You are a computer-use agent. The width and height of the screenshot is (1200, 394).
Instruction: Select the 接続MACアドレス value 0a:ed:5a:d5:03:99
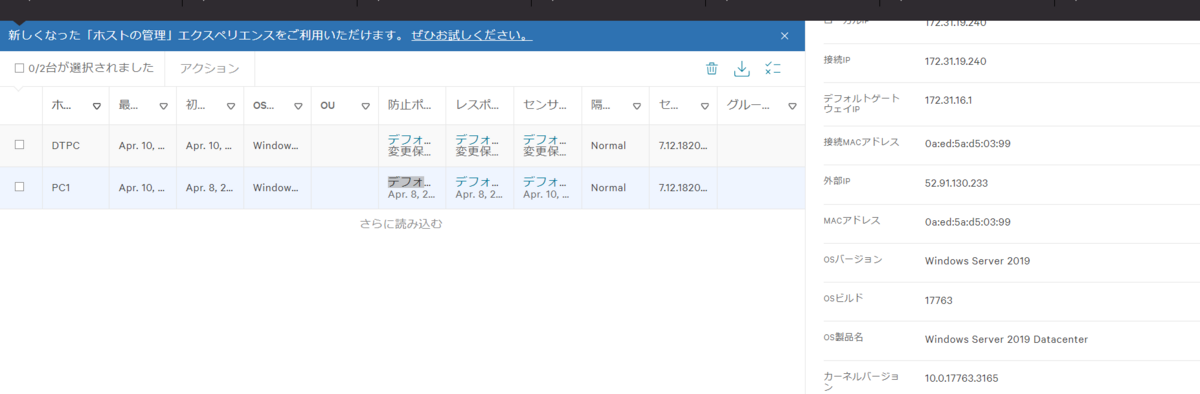(x=968, y=144)
